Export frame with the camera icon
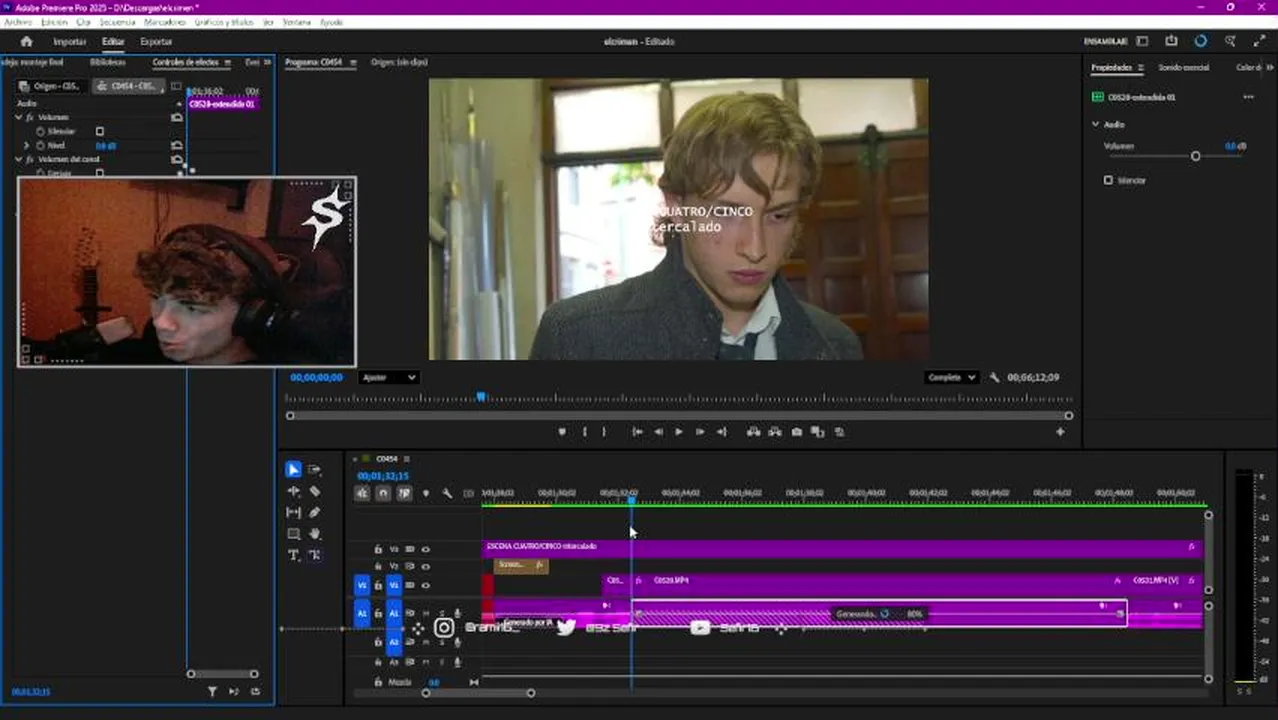 (796, 432)
